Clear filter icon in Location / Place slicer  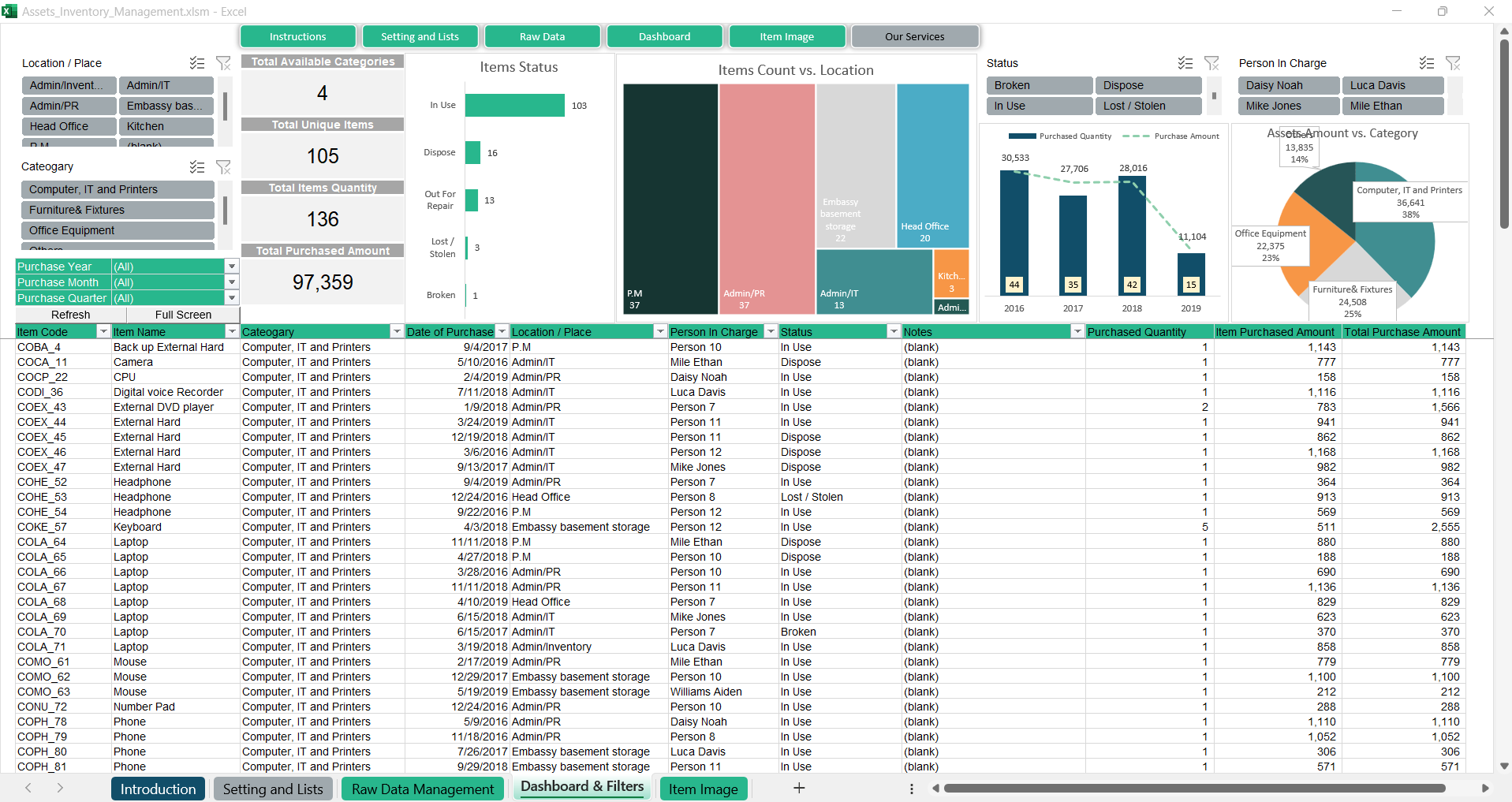click(223, 63)
